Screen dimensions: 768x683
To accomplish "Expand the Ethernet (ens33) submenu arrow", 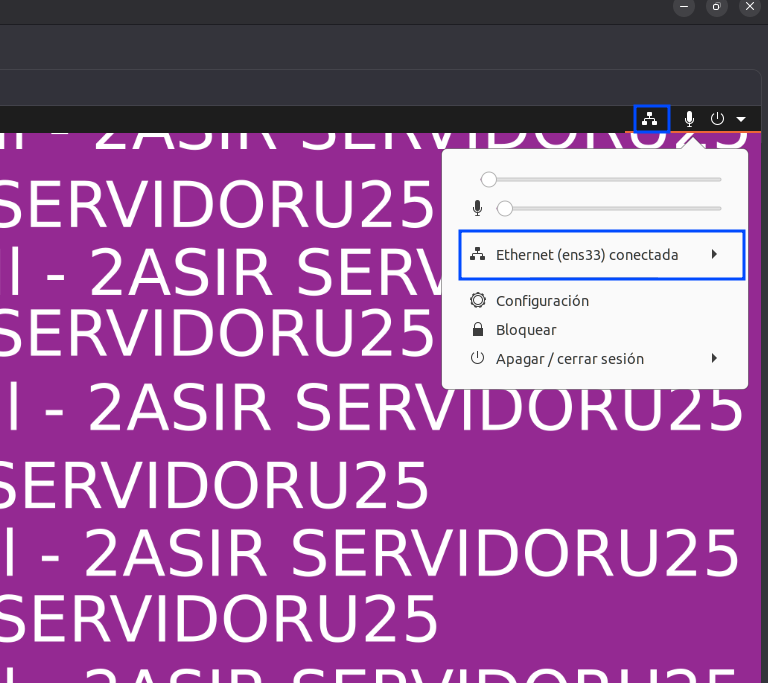I will pyautogui.click(x=714, y=254).
